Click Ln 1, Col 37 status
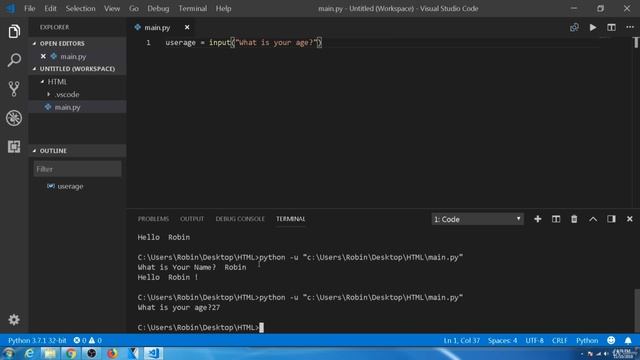The image size is (640, 360). [462, 340]
